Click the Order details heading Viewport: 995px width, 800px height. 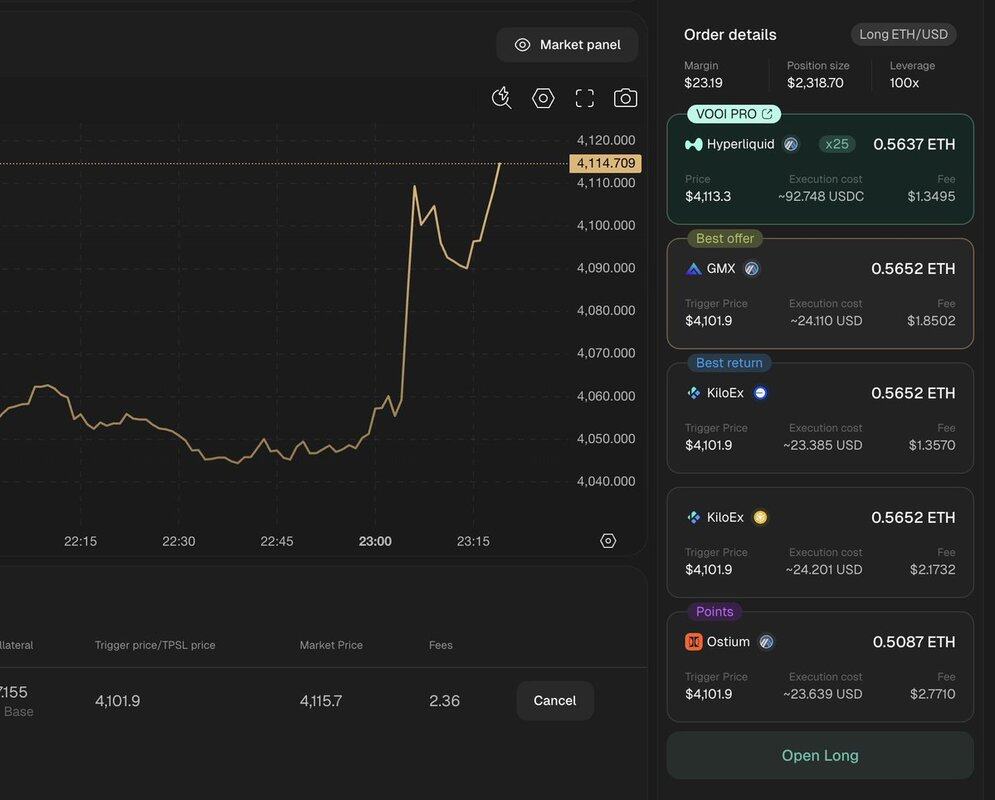tap(730, 35)
